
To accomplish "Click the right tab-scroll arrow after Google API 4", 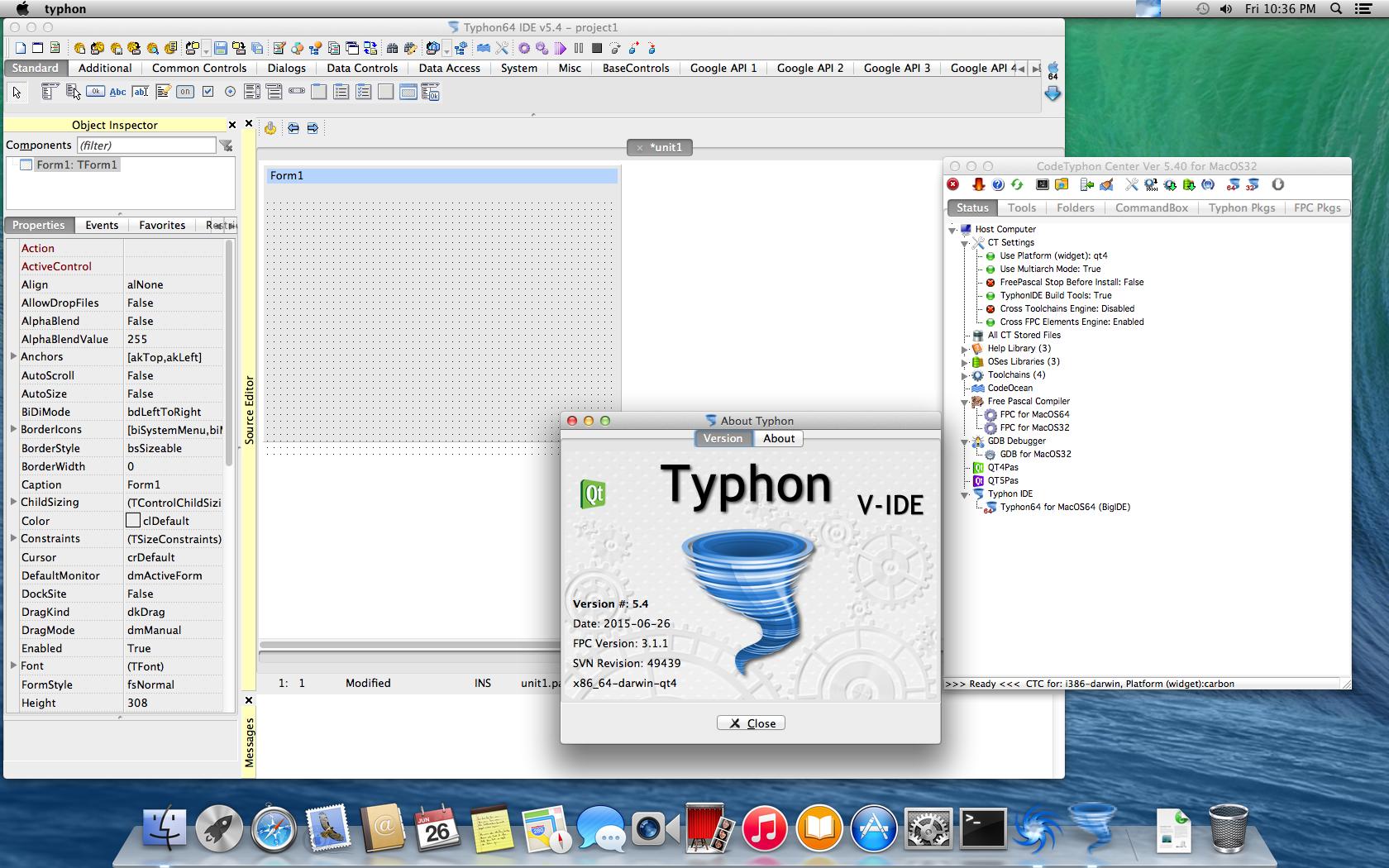I will [1036, 69].
